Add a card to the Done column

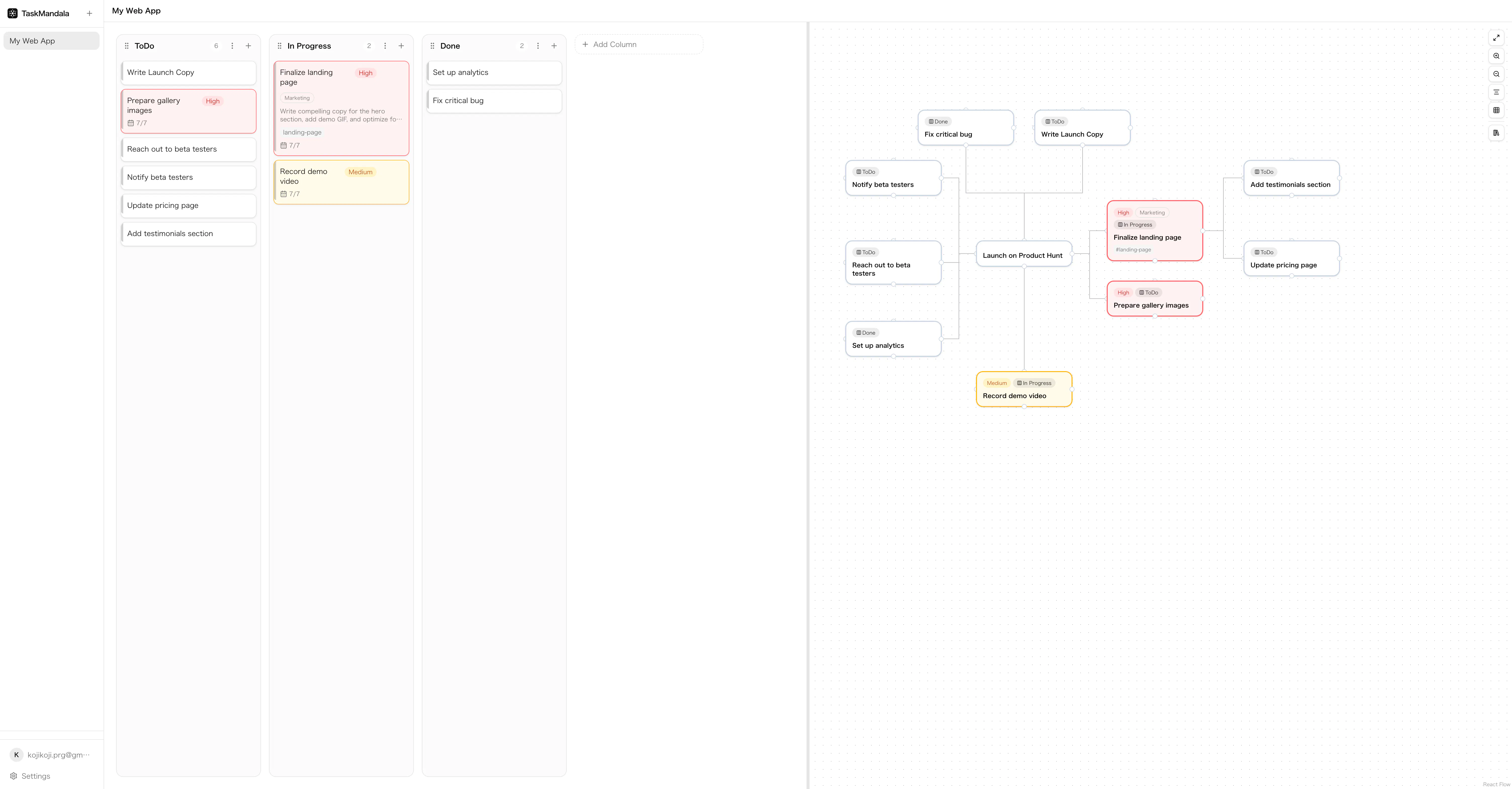pyautogui.click(x=554, y=46)
